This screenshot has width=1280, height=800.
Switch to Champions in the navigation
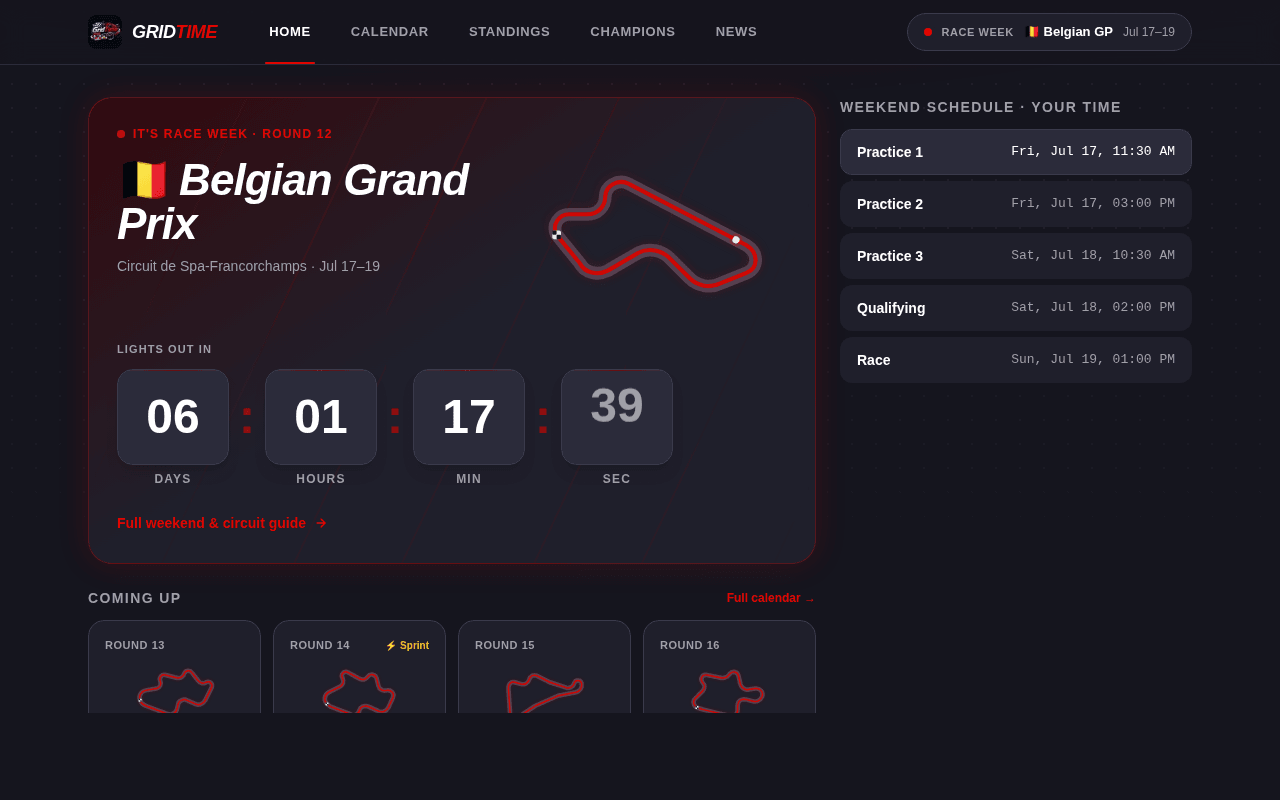(633, 32)
